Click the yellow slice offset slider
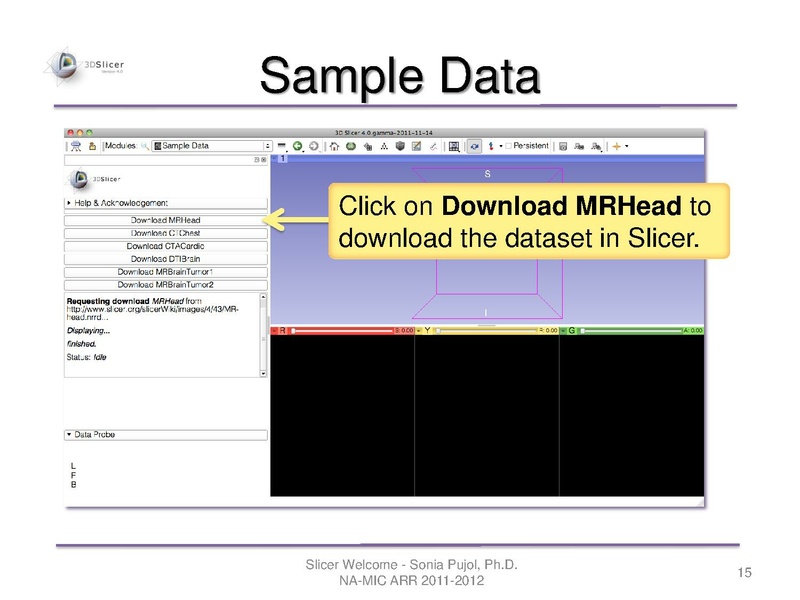The image size is (800, 600). 486,331
